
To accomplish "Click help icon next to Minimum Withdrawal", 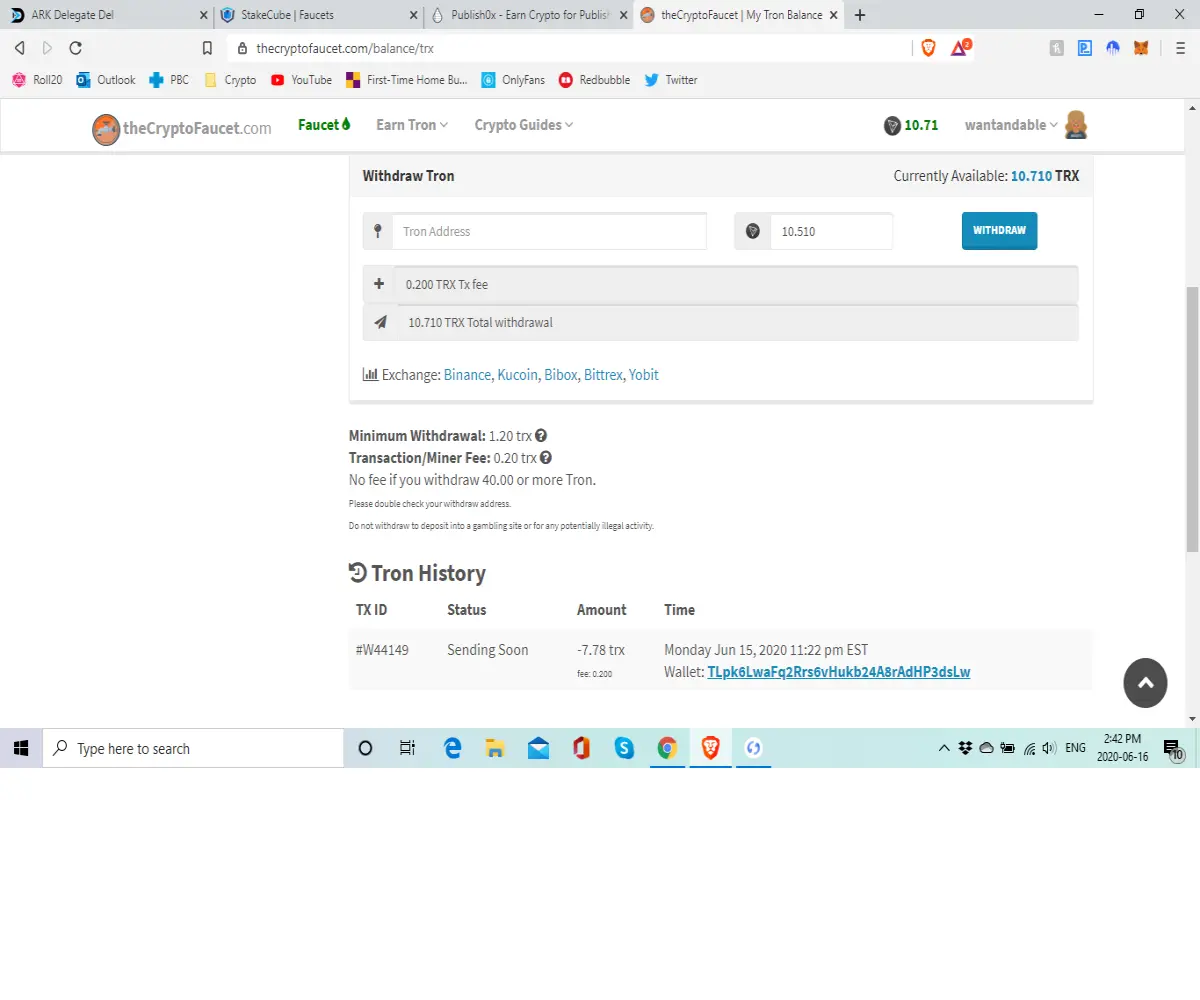I will (x=541, y=436).
